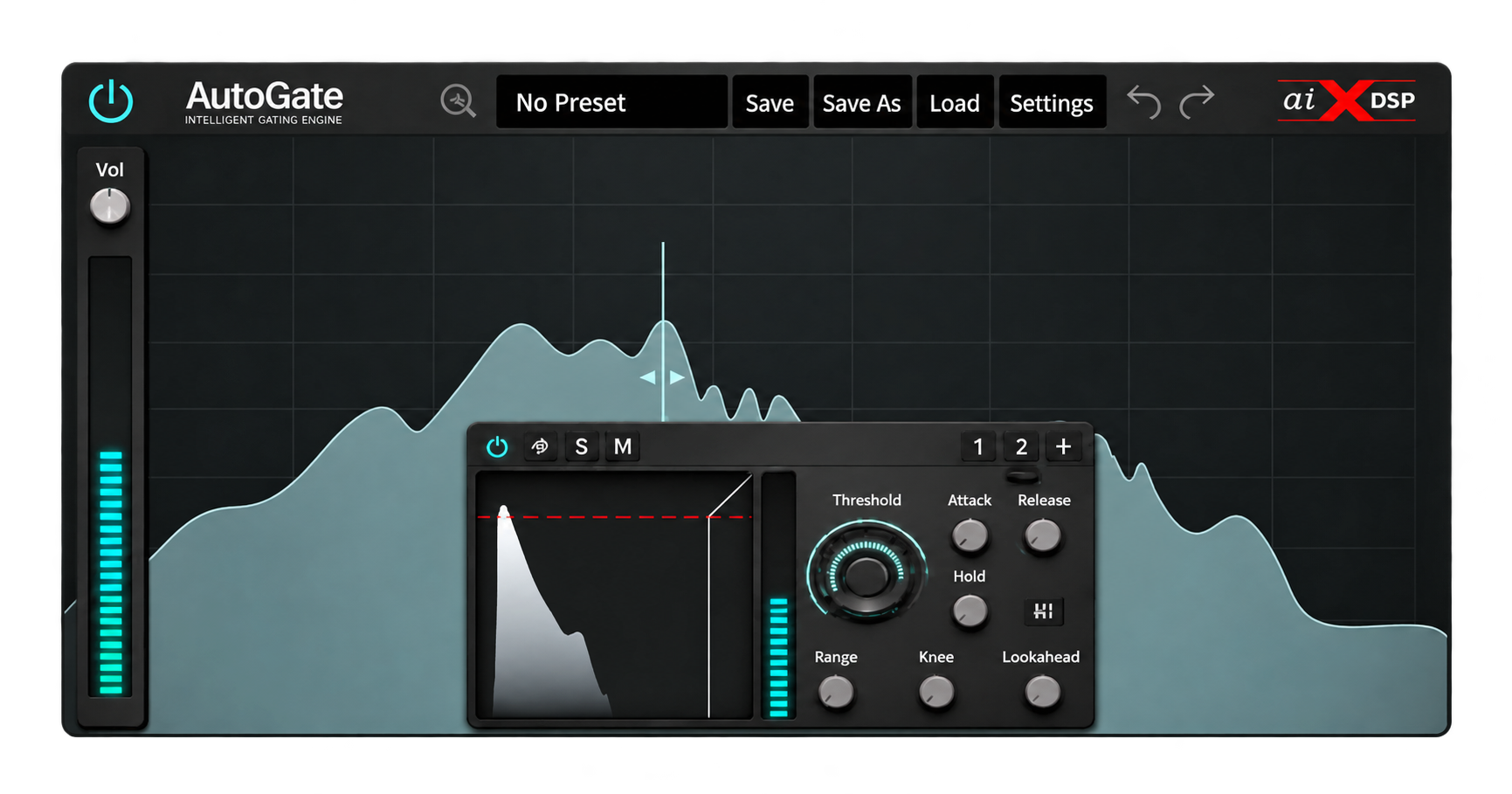Click the Lookahead label
The width and height of the screenshot is (1512, 794).
[1040, 657]
